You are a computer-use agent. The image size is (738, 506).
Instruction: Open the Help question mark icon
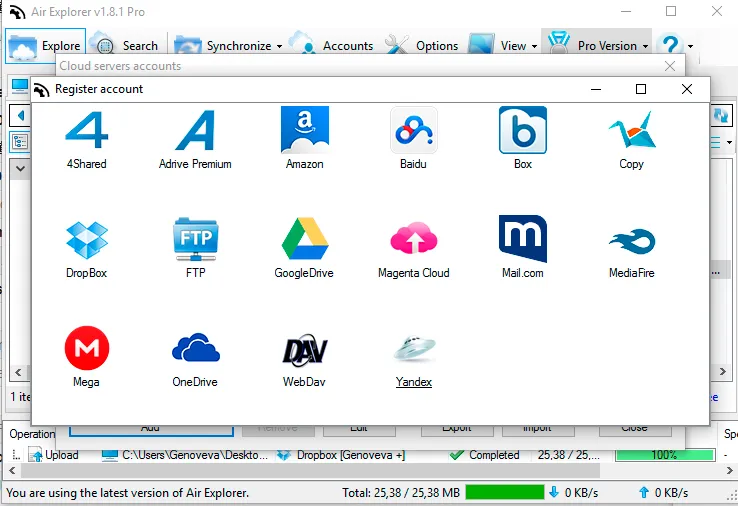coord(670,46)
